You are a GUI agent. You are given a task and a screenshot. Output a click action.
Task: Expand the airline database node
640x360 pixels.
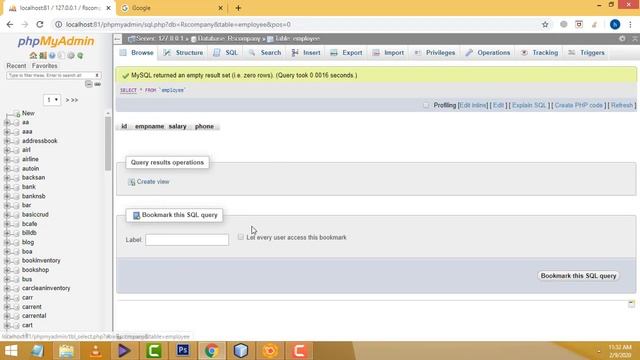[7, 159]
